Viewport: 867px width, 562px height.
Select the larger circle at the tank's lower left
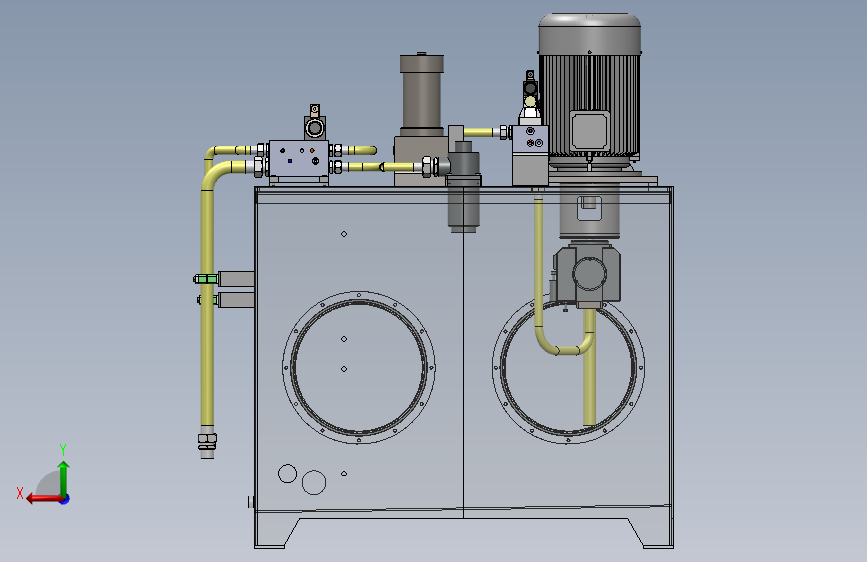coord(314,482)
